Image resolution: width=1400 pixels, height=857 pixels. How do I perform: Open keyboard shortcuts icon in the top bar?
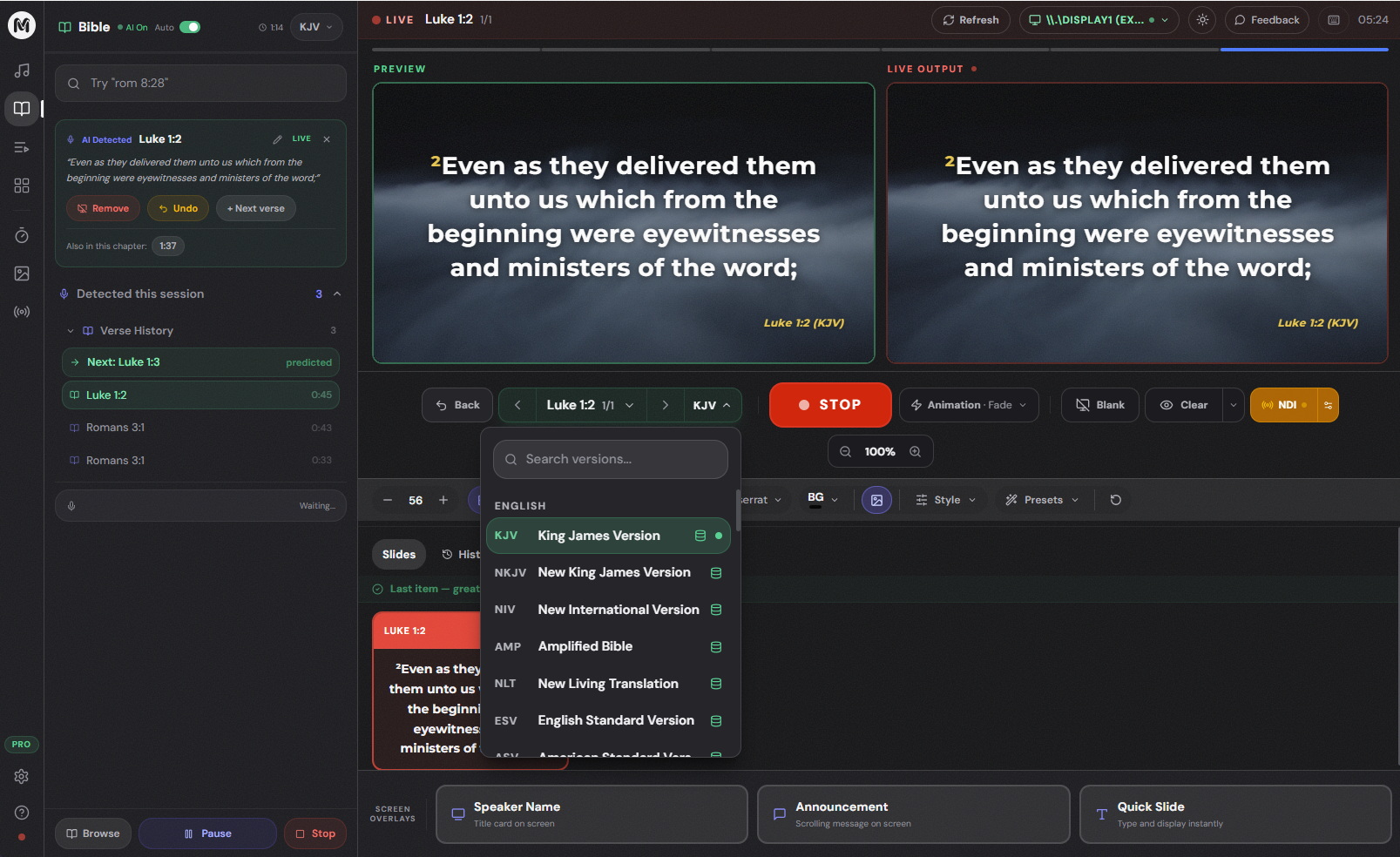pos(1333,19)
